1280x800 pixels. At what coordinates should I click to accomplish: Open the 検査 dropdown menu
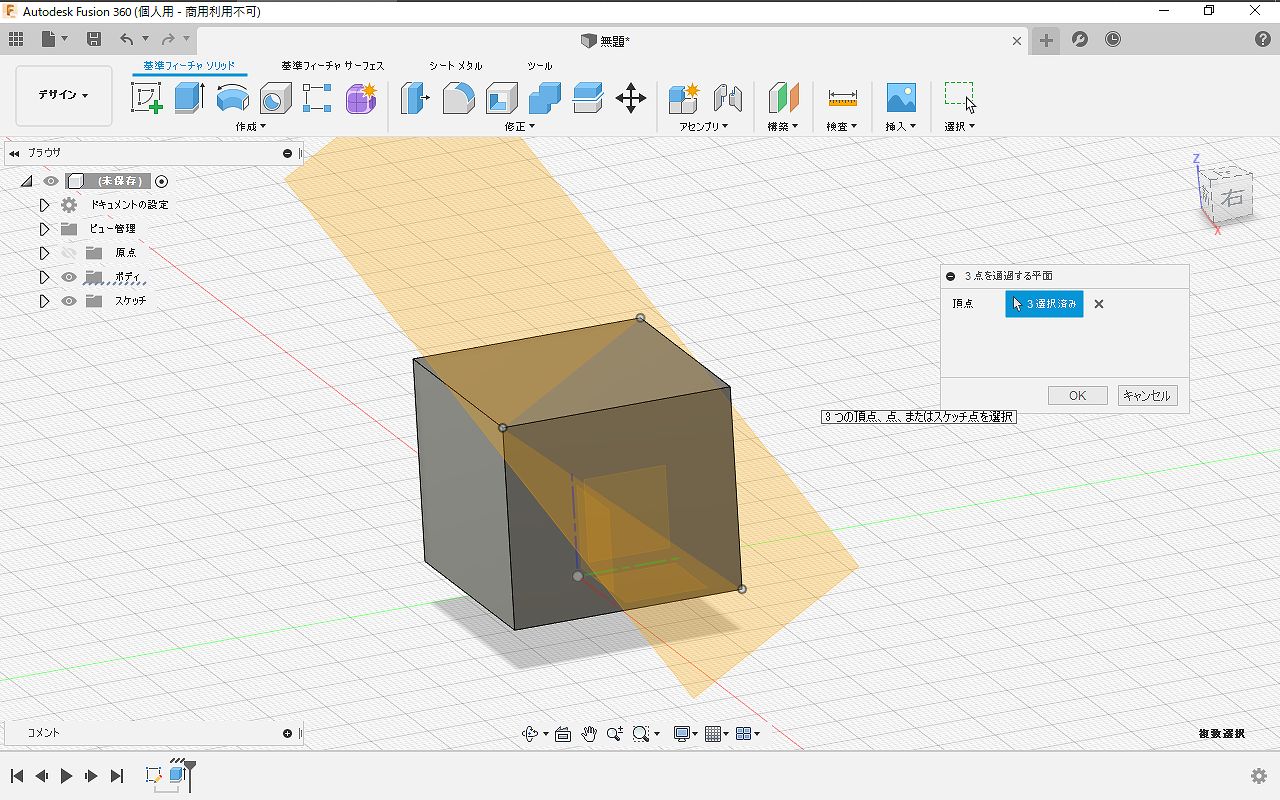842,127
